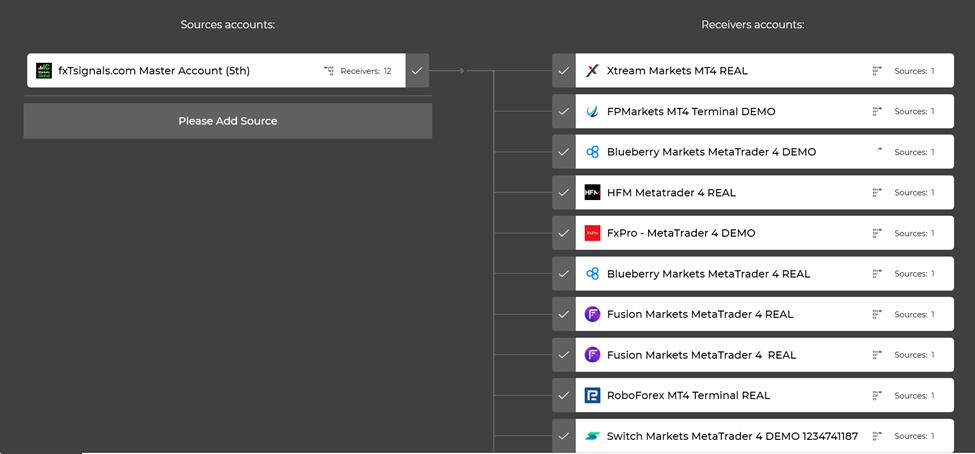Image resolution: width=975 pixels, height=454 pixels.
Task: Click the FxPro red logo icon
Action: coord(592,233)
